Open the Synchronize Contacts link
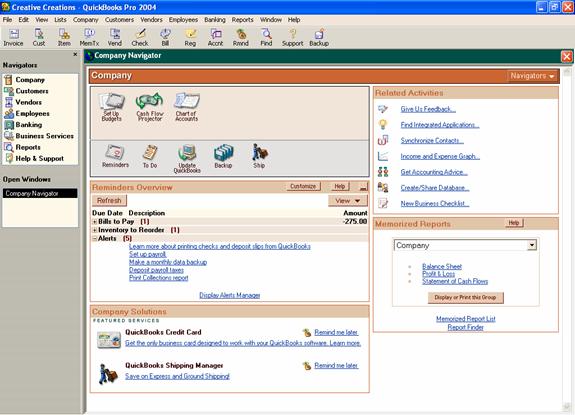 (x=432, y=140)
